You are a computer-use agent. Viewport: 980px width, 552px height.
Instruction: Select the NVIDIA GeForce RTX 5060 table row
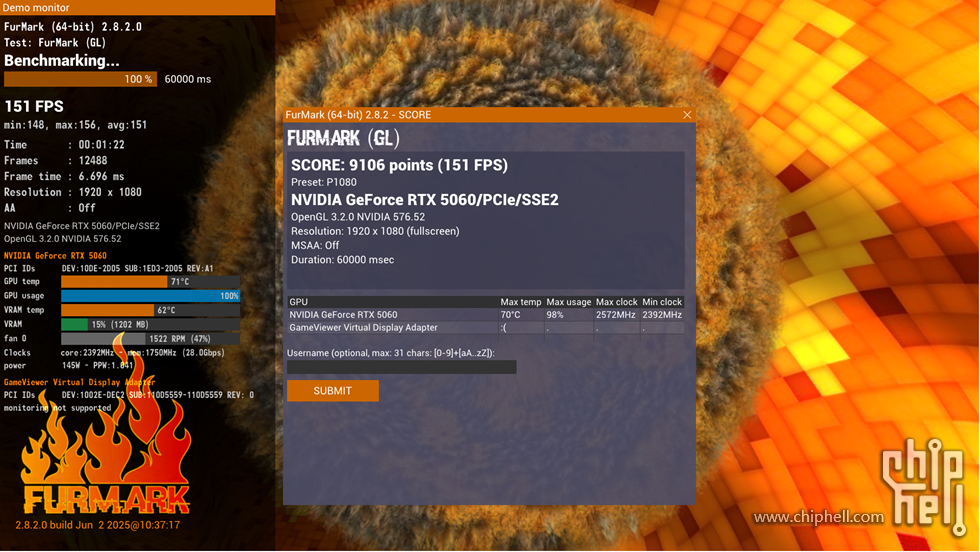point(486,315)
